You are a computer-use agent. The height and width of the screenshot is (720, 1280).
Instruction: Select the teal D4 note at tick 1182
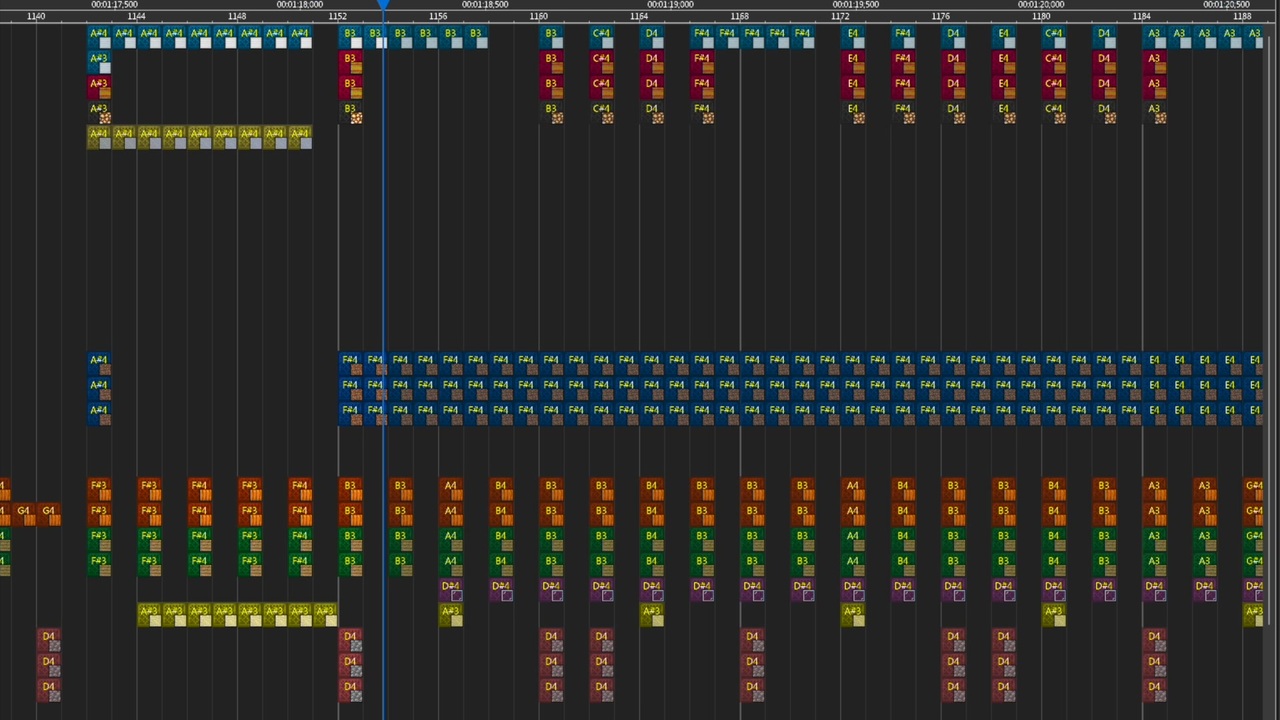pos(1104,38)
